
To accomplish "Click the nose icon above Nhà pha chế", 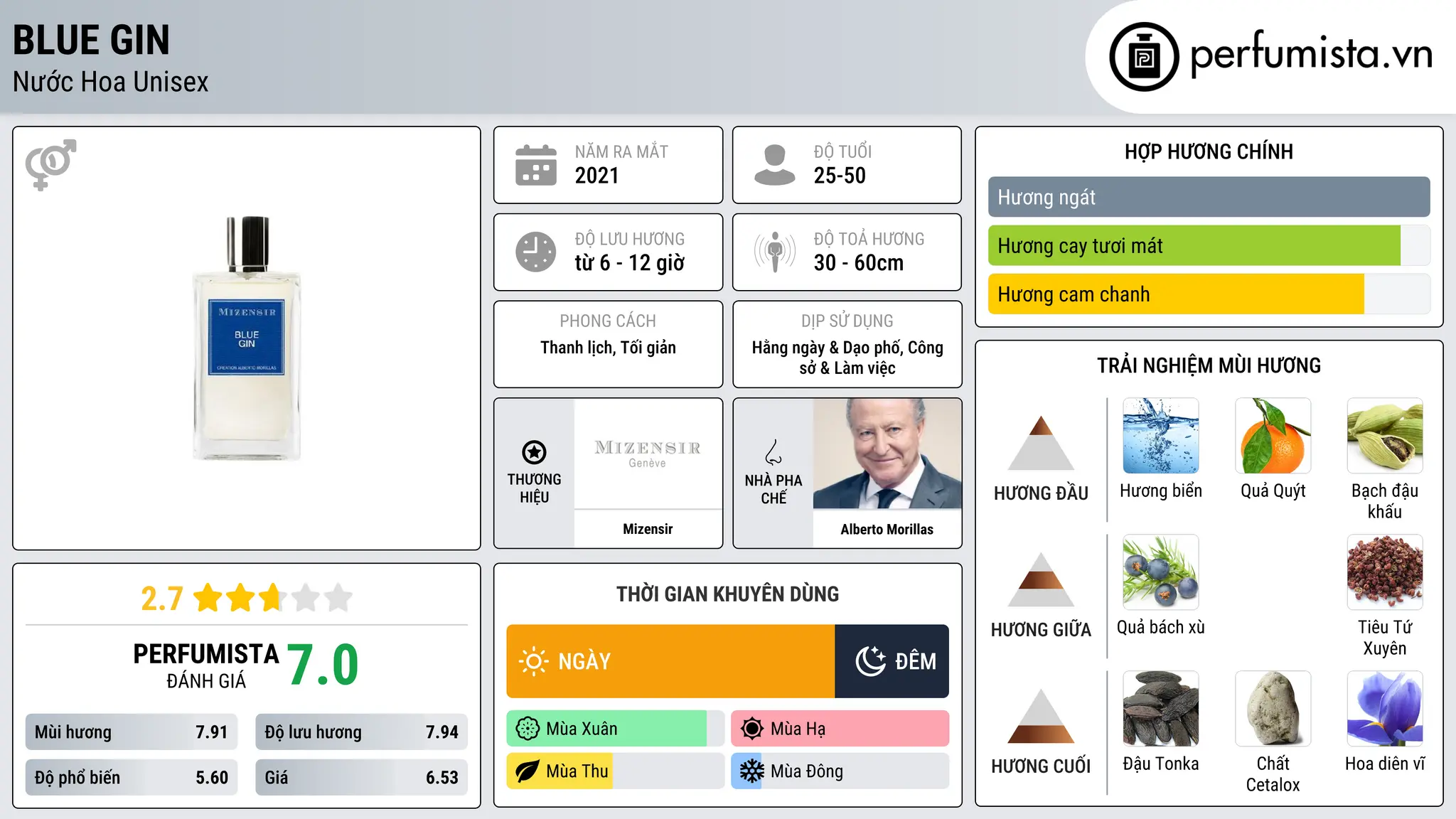I will click(x=773, y=452).
